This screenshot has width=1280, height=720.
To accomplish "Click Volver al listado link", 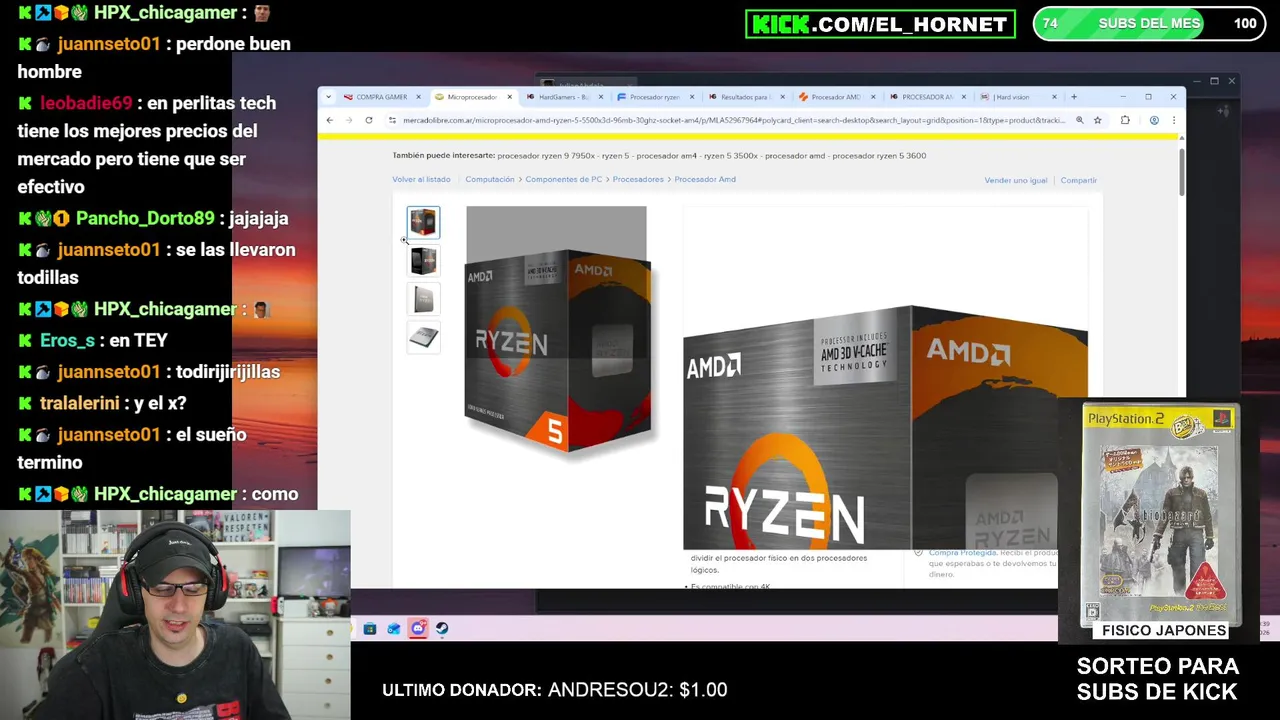I will 421,179.
